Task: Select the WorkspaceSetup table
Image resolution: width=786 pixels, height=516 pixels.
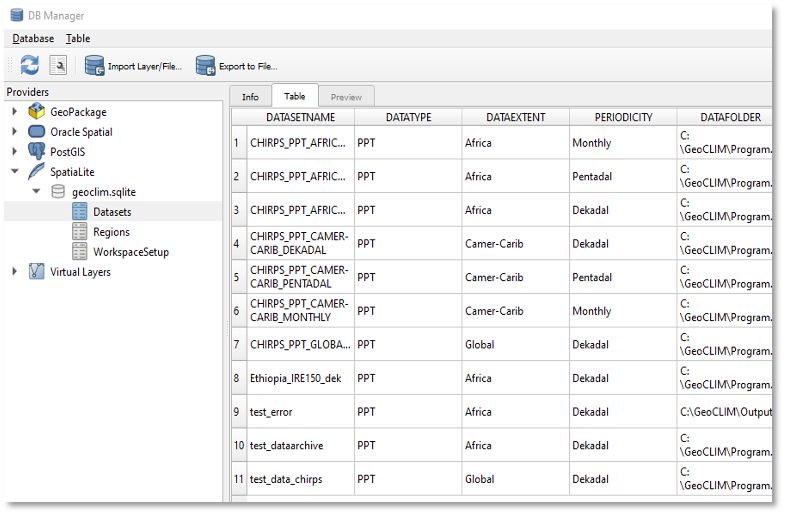Action: [x=130, y=252]
